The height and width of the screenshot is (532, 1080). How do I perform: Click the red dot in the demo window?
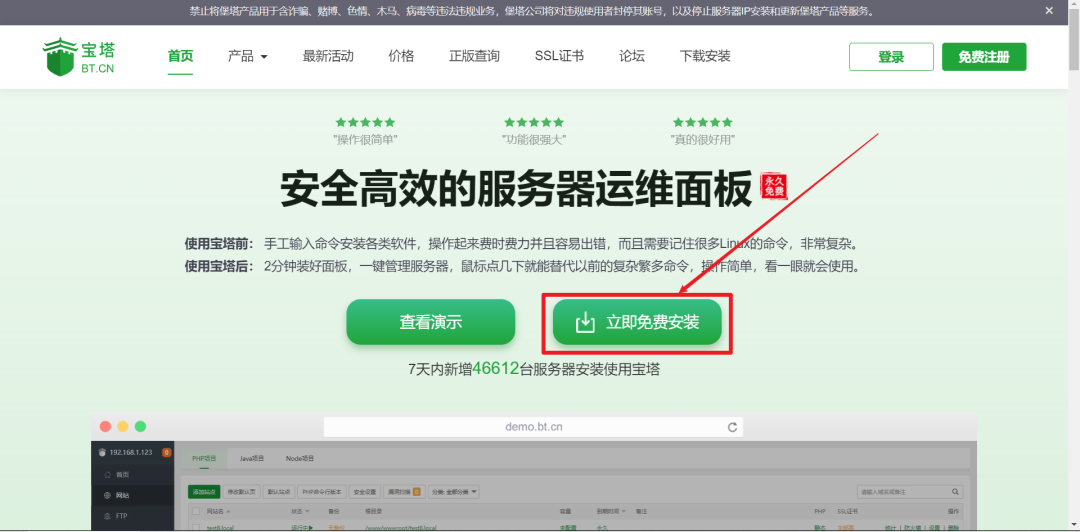point(105,427)
